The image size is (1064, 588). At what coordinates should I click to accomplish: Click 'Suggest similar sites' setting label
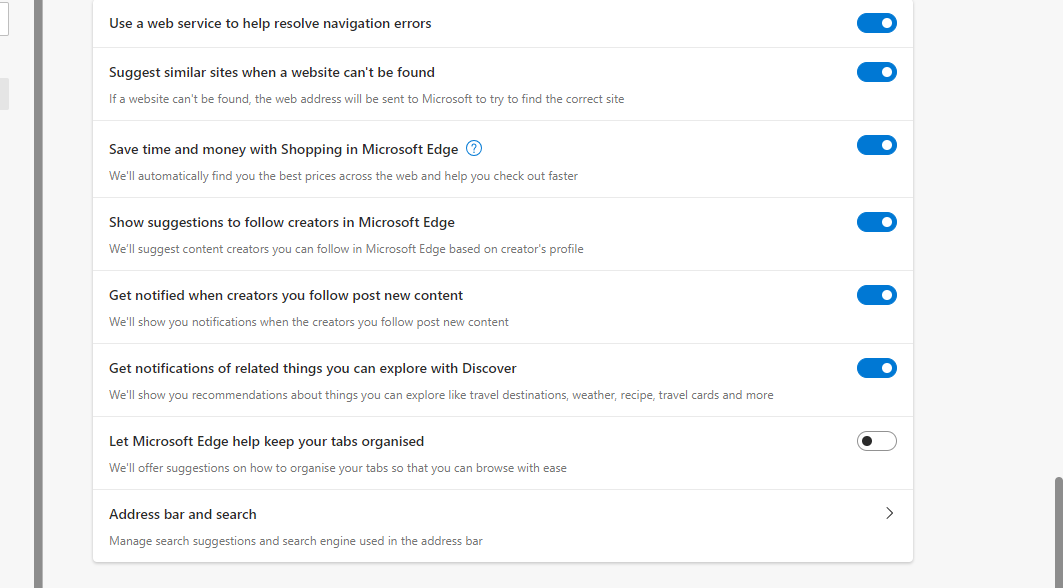(x=271, y=72)
